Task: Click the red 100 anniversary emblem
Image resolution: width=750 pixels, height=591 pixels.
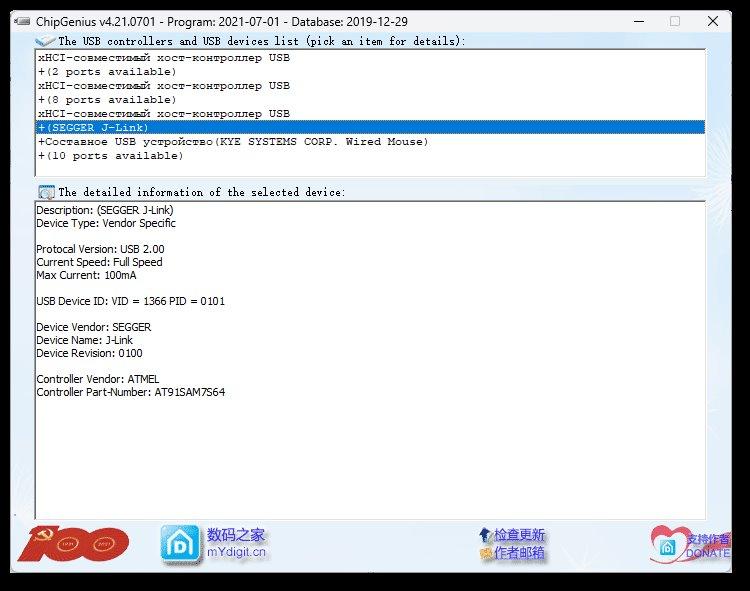Action: (x=73, y=544)
